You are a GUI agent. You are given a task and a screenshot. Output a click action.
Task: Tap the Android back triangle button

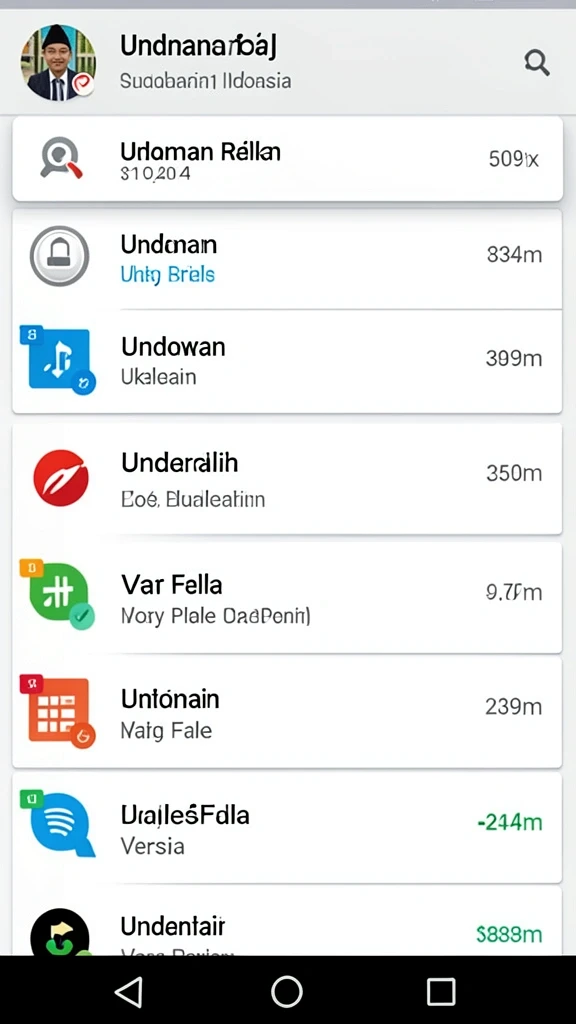click(129, 992)
